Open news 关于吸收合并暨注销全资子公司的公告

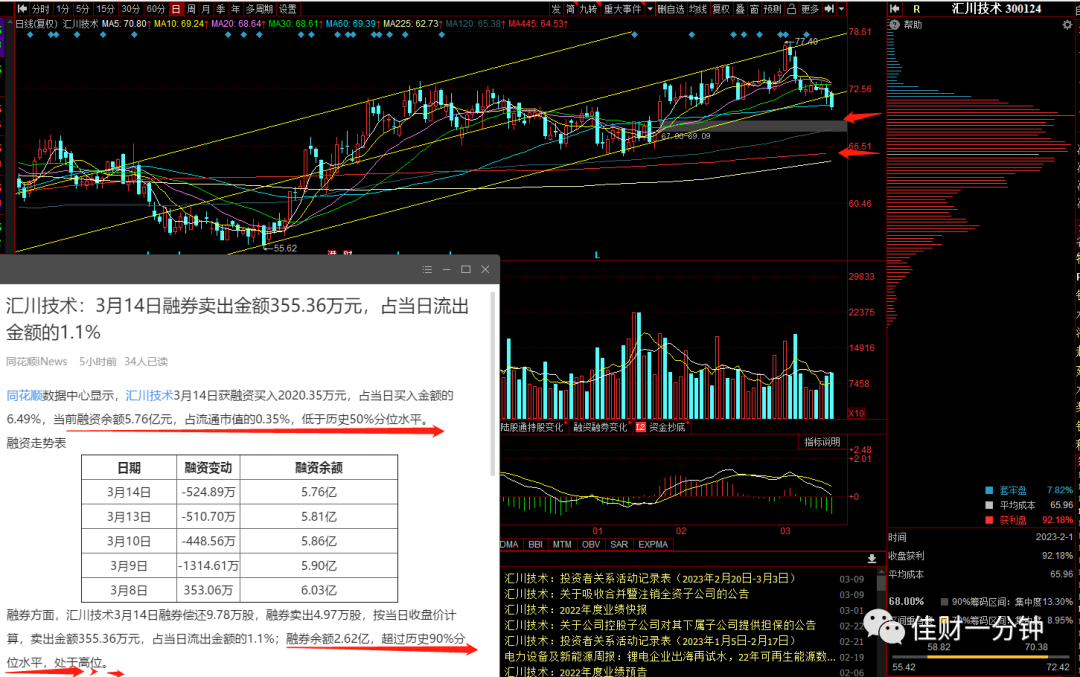(626, 594)
